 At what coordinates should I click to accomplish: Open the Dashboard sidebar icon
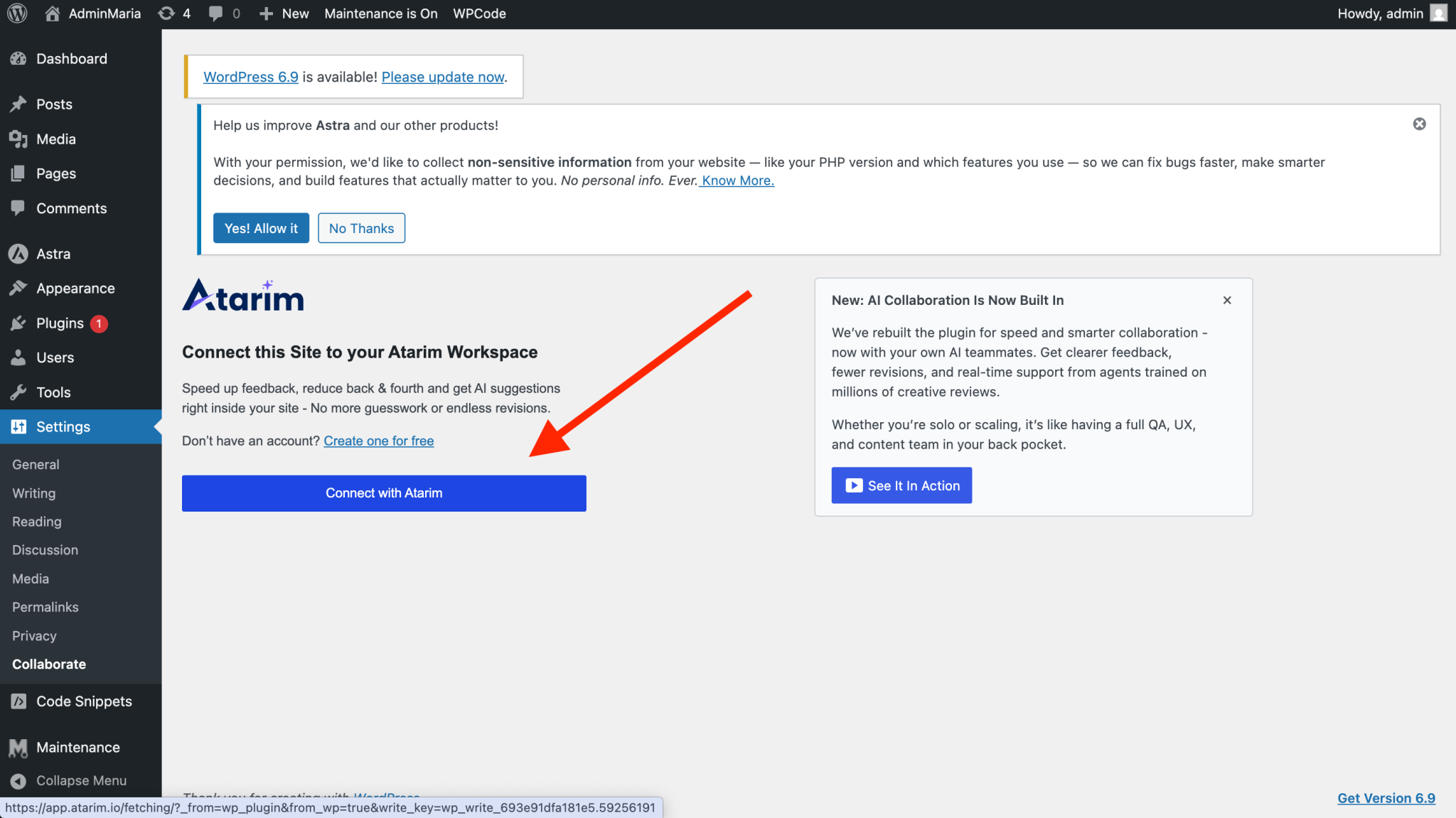point(18,59)
